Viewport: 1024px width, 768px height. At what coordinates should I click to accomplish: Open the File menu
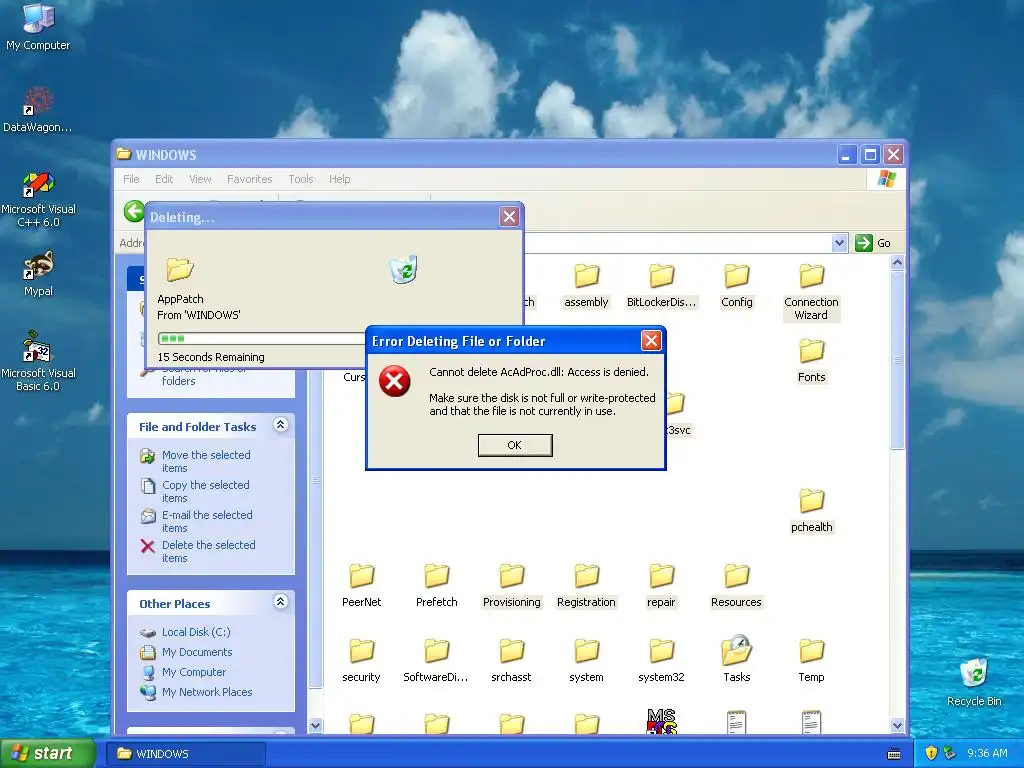point(131,179)
